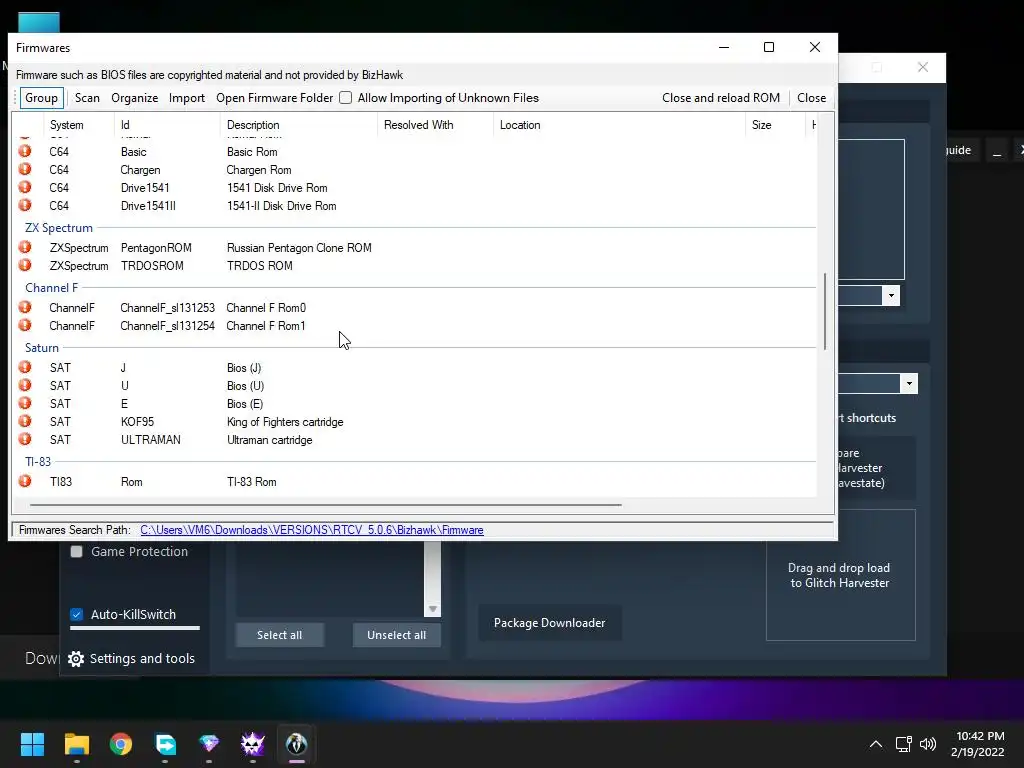This screenshot has height=768, width=1024.
Task: Click the status icon for TRDOSROM row
Action: click(25, 265)
